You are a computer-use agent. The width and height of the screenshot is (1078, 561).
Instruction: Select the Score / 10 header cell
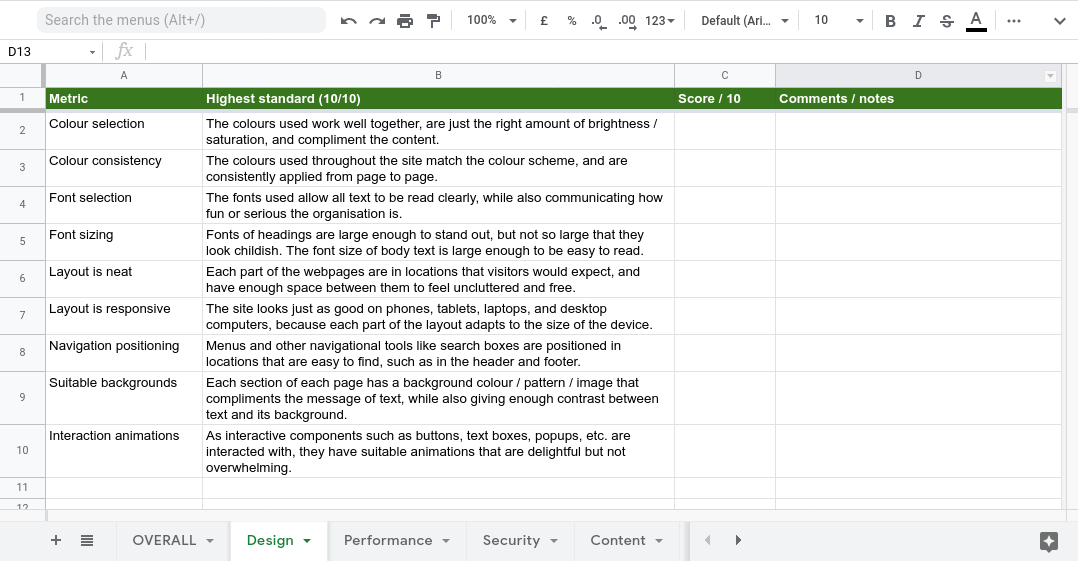point(725,98)
